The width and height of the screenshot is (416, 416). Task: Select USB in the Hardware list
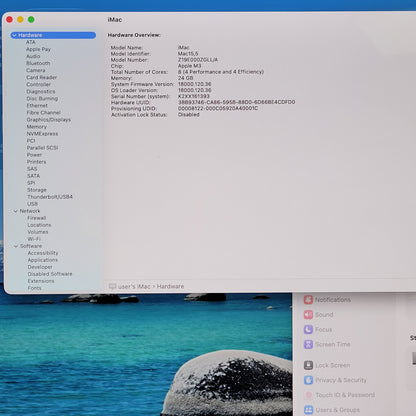32,204
